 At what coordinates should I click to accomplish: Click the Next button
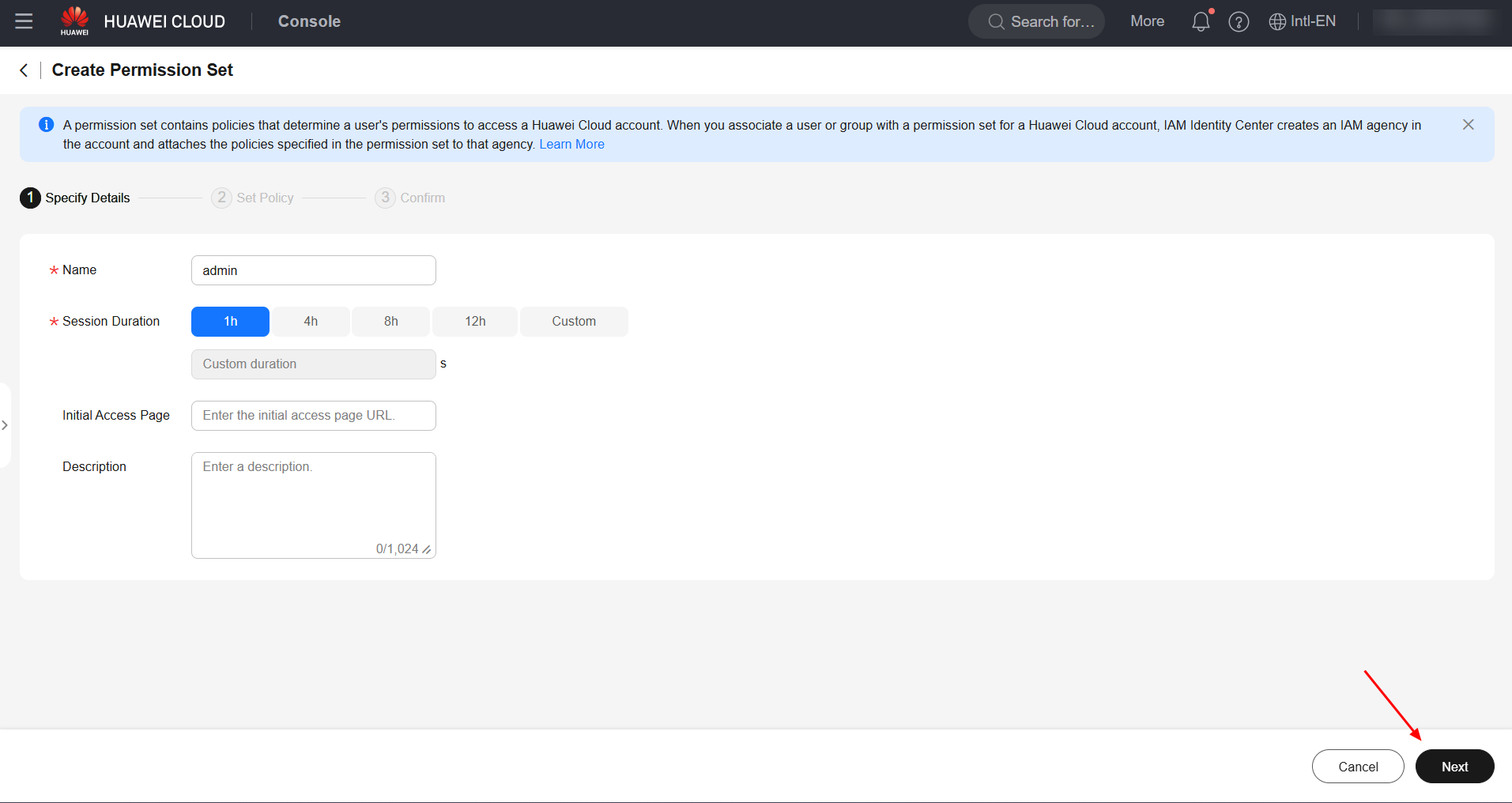point(1454,767)
